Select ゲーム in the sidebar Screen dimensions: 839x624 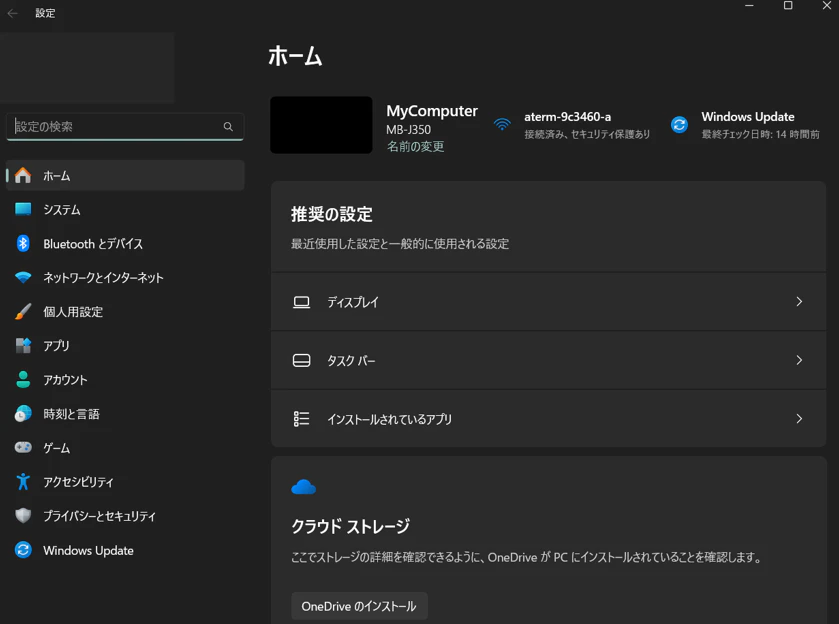tap(125, 447)
